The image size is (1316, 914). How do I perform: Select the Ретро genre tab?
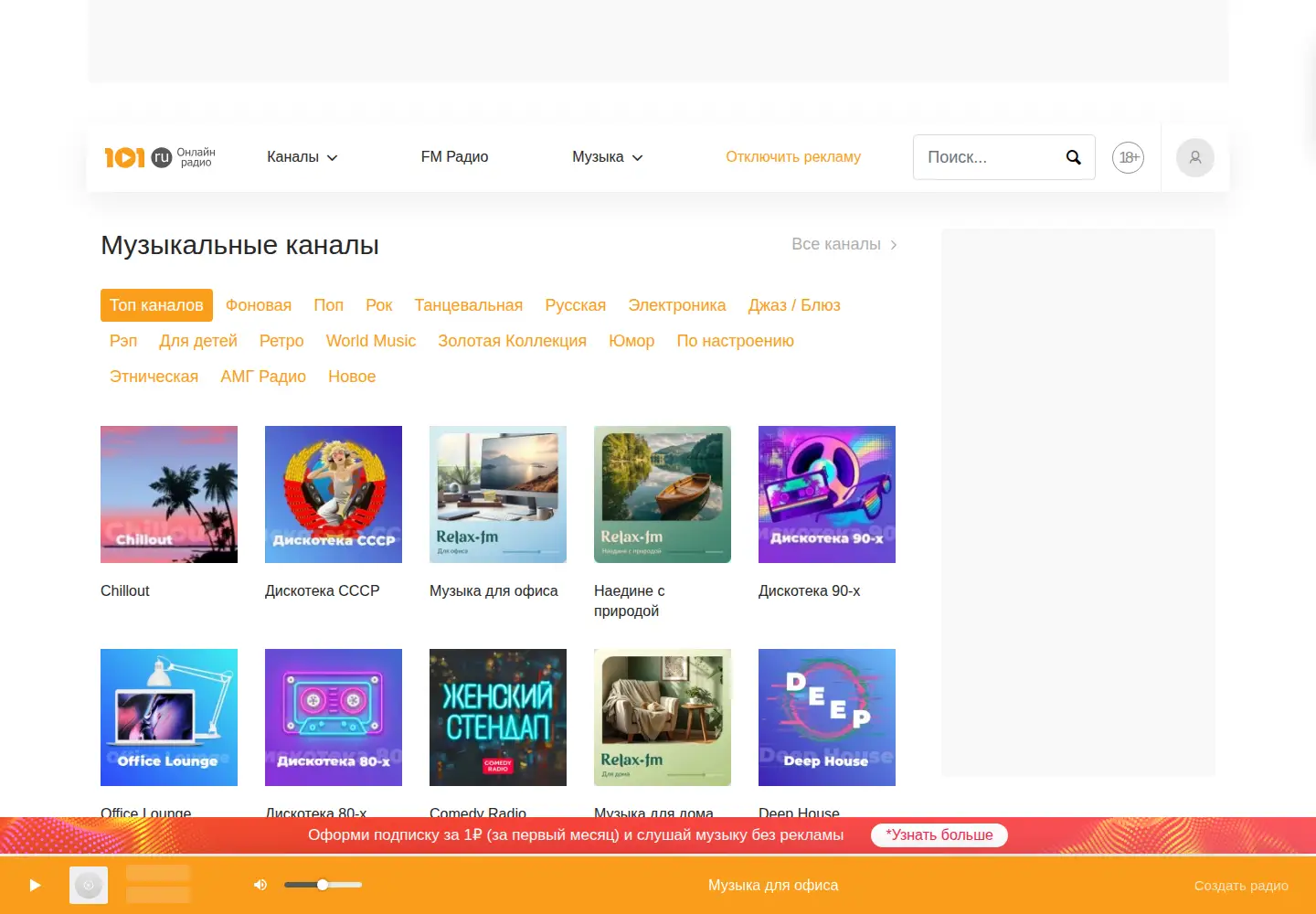point(281,341)
